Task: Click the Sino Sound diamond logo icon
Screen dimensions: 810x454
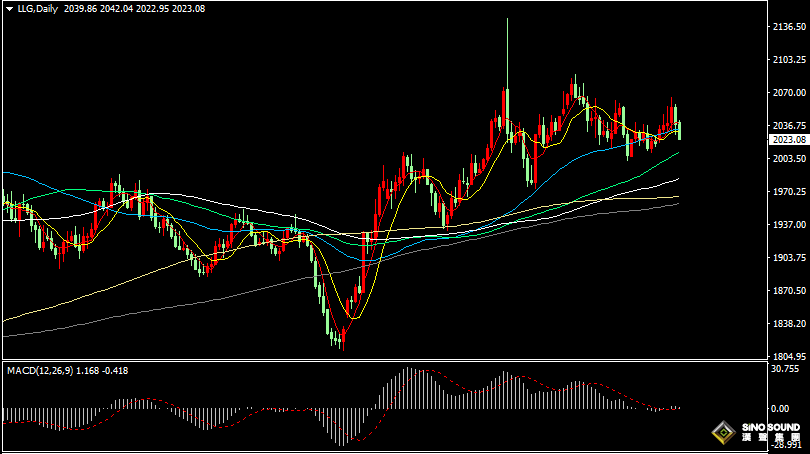Action: 723,432
